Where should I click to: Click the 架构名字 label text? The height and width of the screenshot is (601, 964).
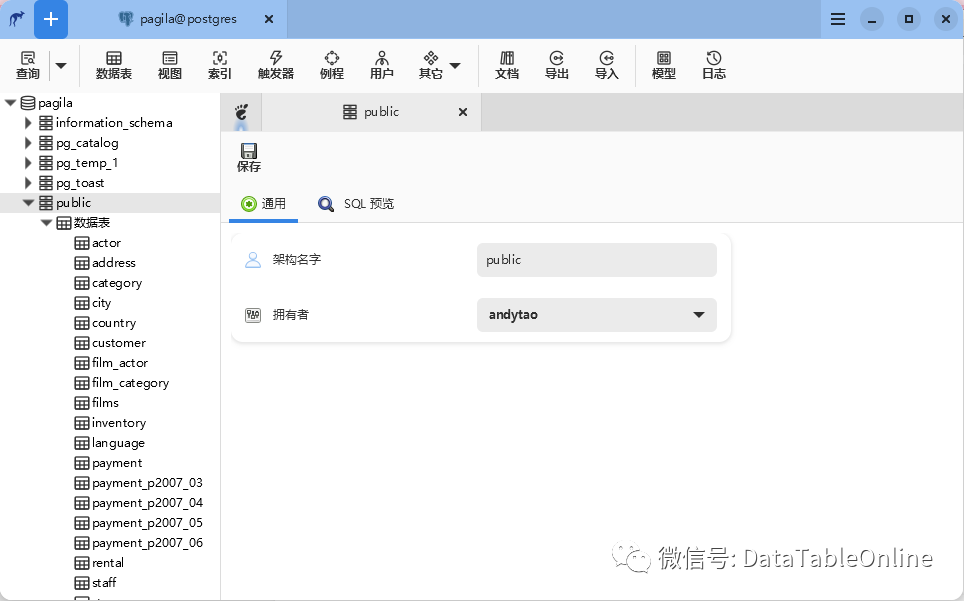[x=297, y=260]
